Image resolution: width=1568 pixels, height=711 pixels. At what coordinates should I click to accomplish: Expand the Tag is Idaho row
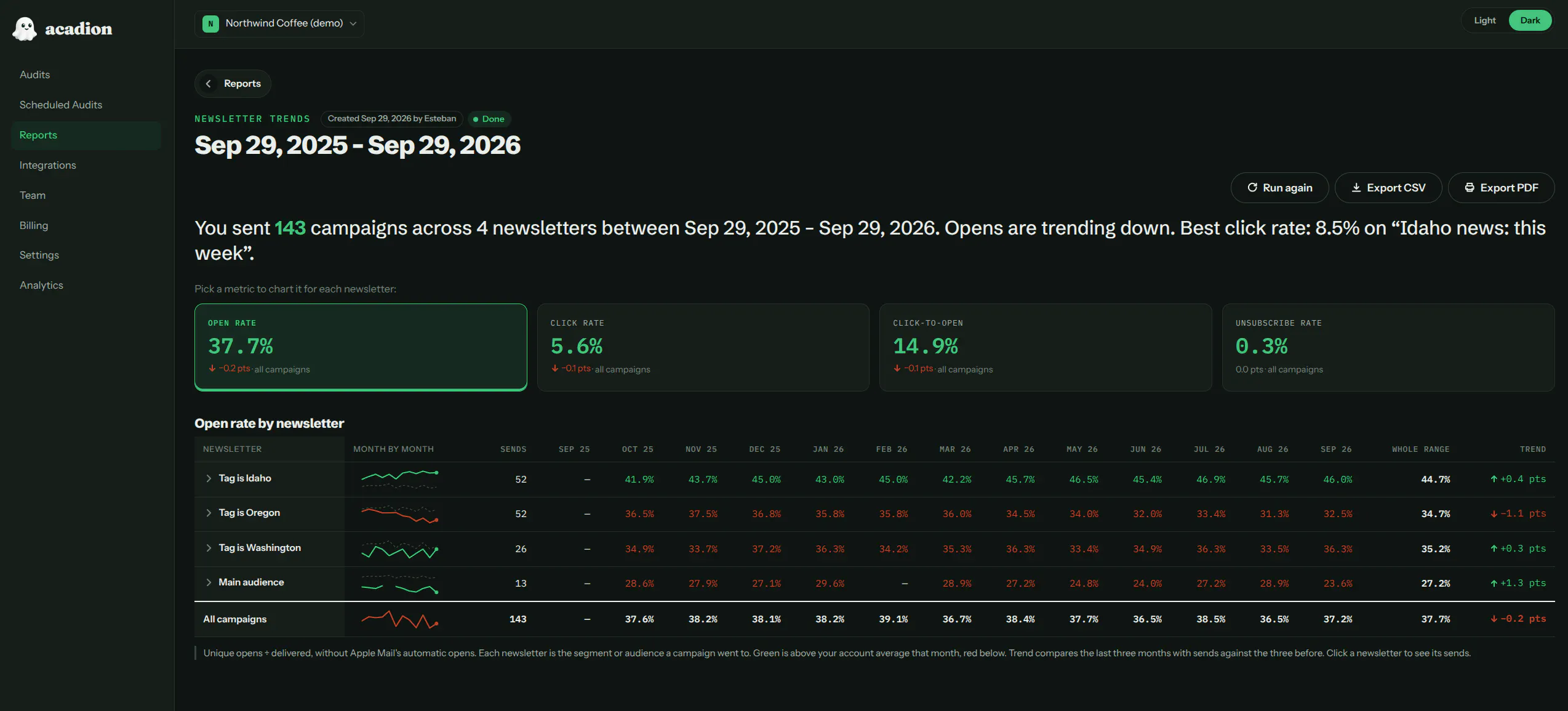tap(209, 478)
